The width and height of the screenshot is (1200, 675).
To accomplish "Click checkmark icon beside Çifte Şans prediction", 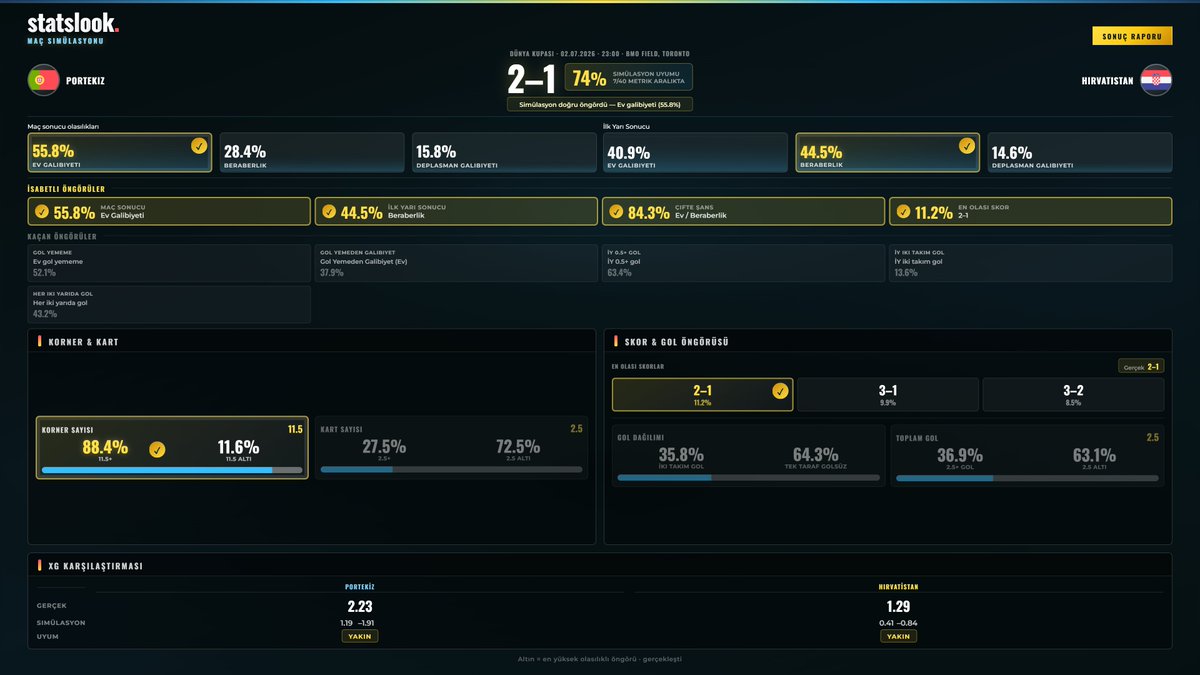I will click(615, 211).
